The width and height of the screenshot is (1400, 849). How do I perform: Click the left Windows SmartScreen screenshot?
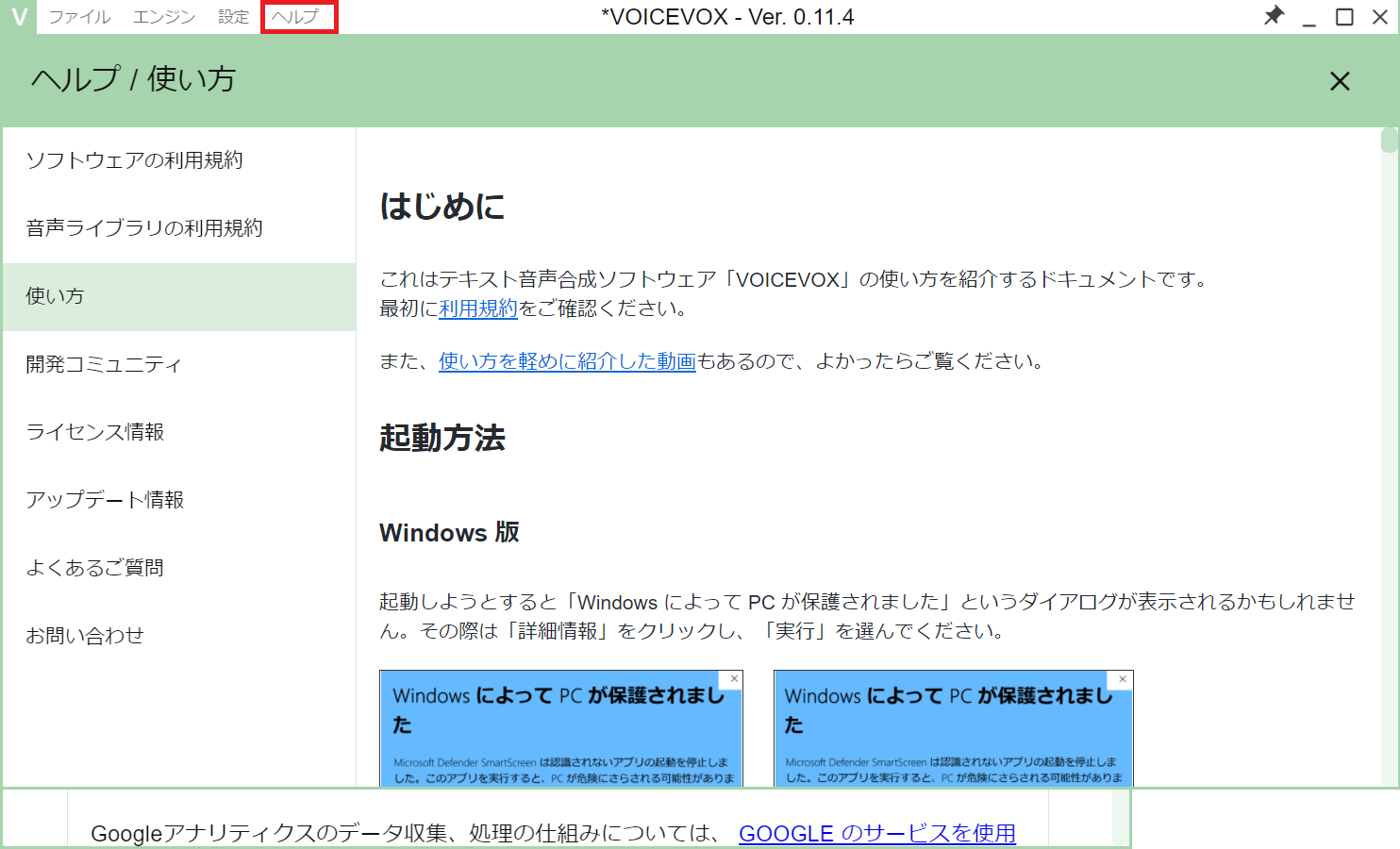(x=561, y=728)
